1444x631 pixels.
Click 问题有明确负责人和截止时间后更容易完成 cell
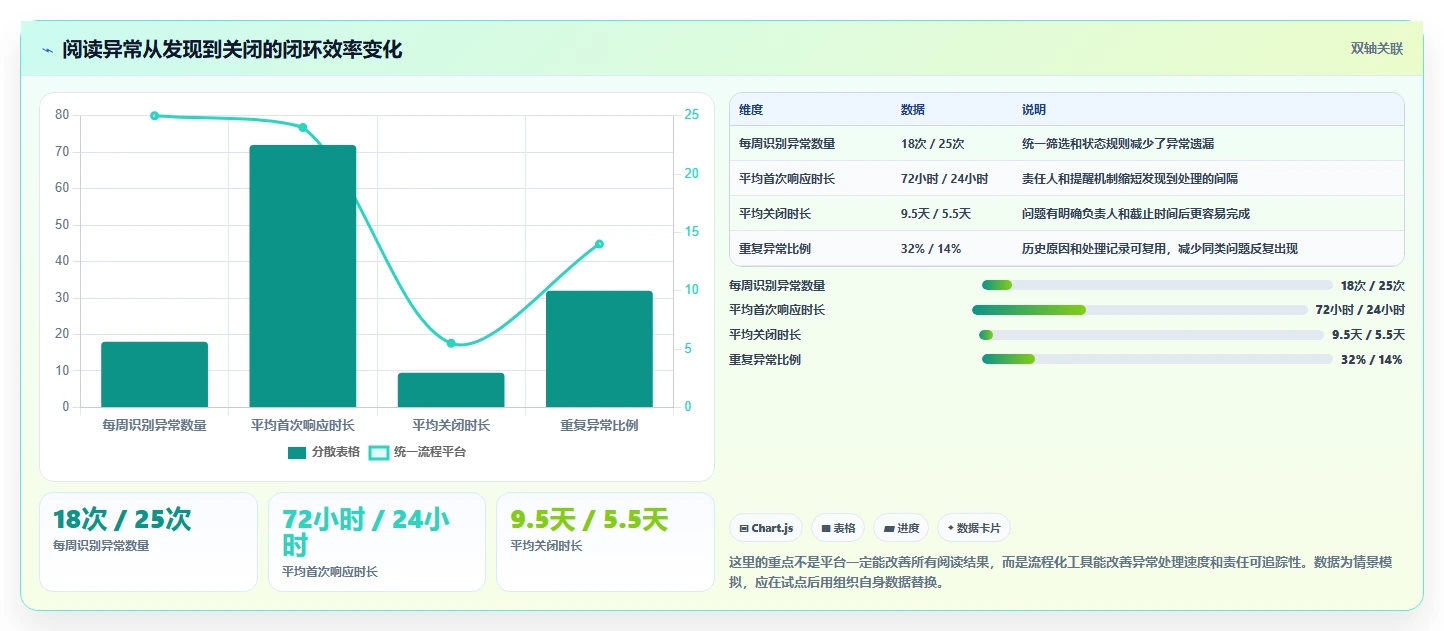pyautogui.click(x=1136, y=214)
